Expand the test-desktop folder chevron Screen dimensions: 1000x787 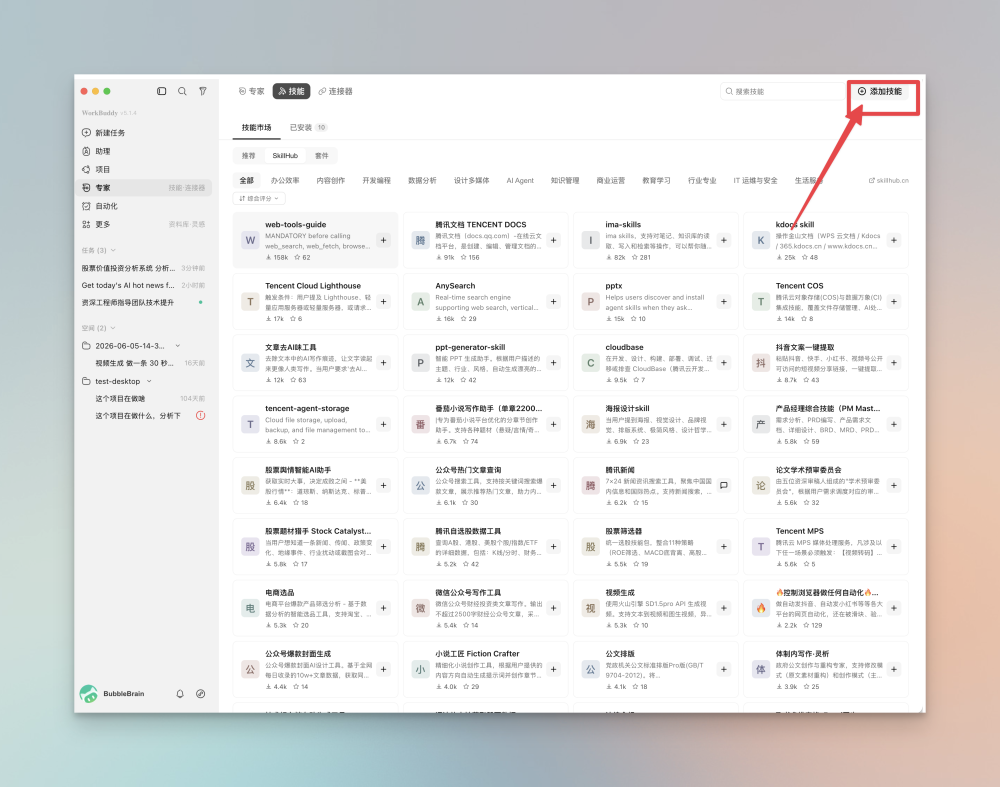pyautogui.click(x=149, y=381)
